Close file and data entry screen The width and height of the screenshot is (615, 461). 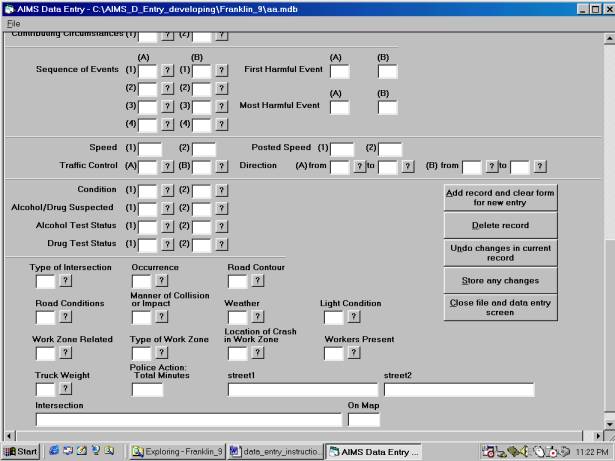click(500, 308)
